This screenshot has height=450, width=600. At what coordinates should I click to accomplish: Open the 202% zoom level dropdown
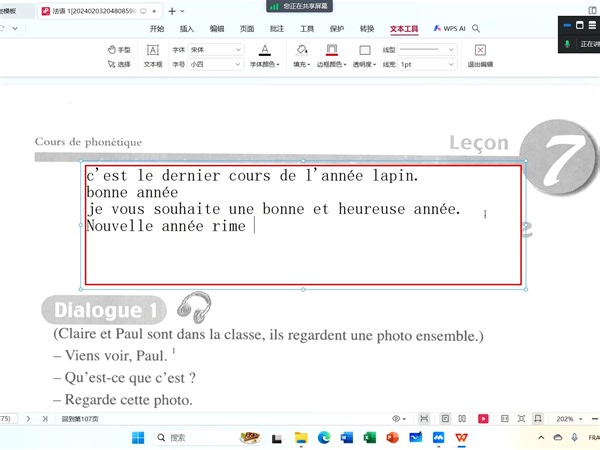569,419
